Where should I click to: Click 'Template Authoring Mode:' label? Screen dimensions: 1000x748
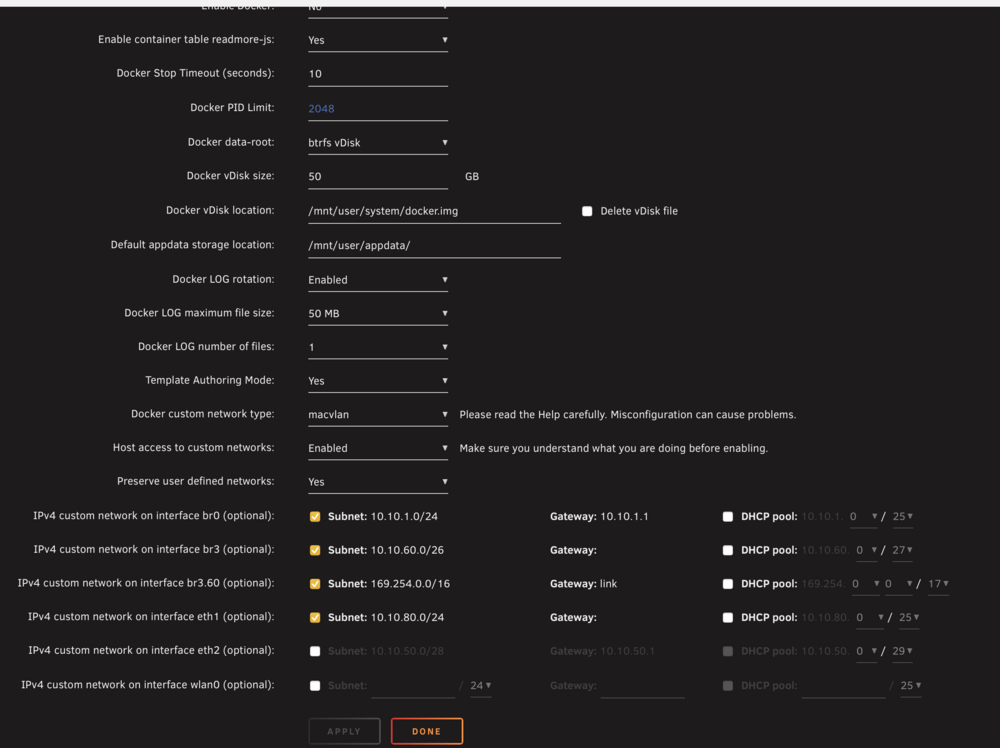point(210,380)
